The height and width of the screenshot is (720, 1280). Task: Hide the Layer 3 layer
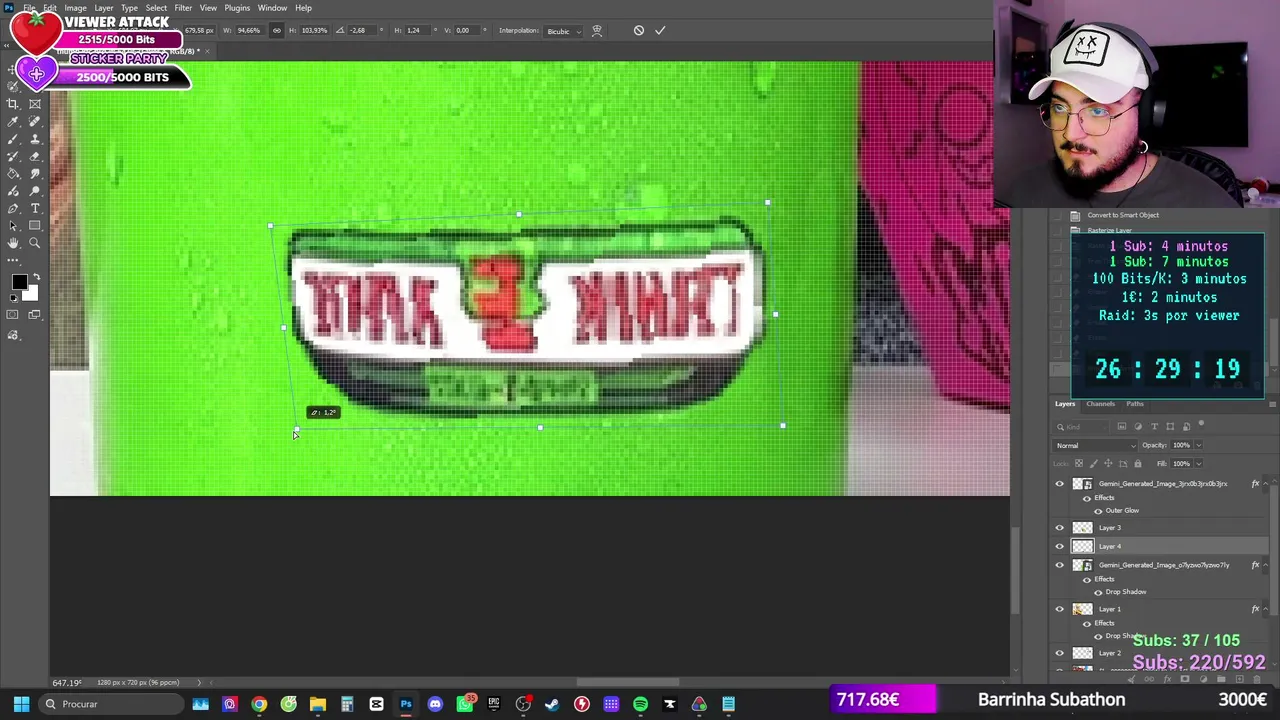[x=1060, y=528]
